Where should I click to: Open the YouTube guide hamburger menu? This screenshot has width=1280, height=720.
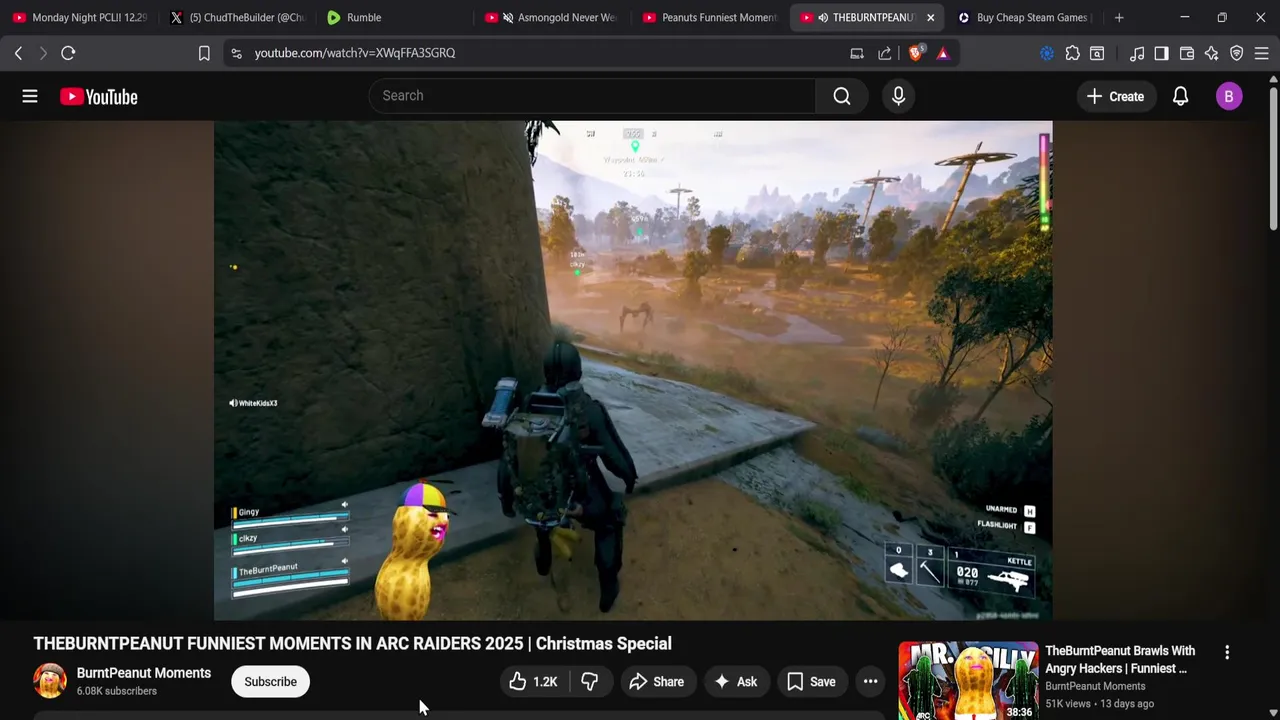[30, 96]
